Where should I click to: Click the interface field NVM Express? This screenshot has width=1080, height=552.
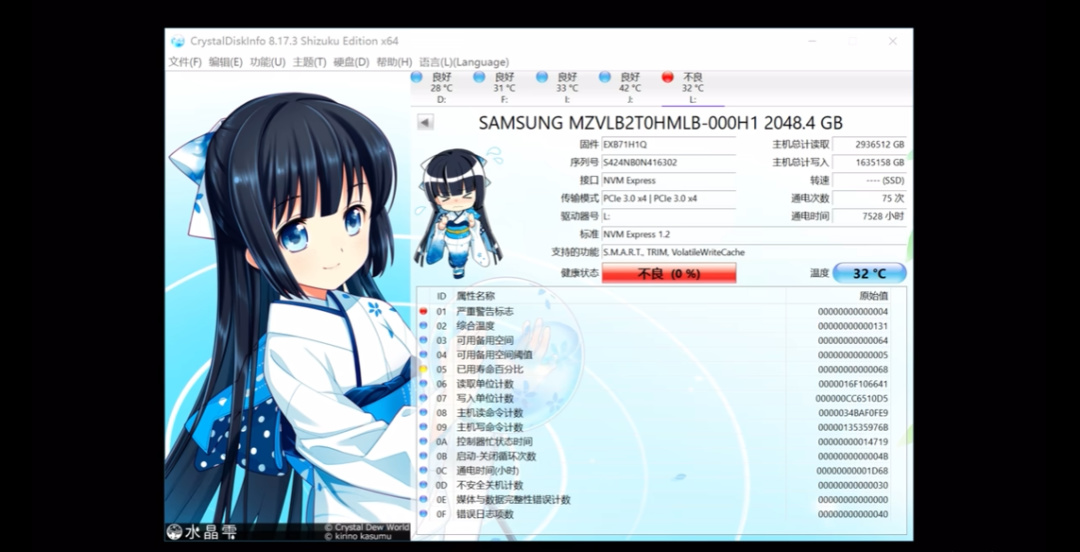pyautogui.click(x=668, y=181)
